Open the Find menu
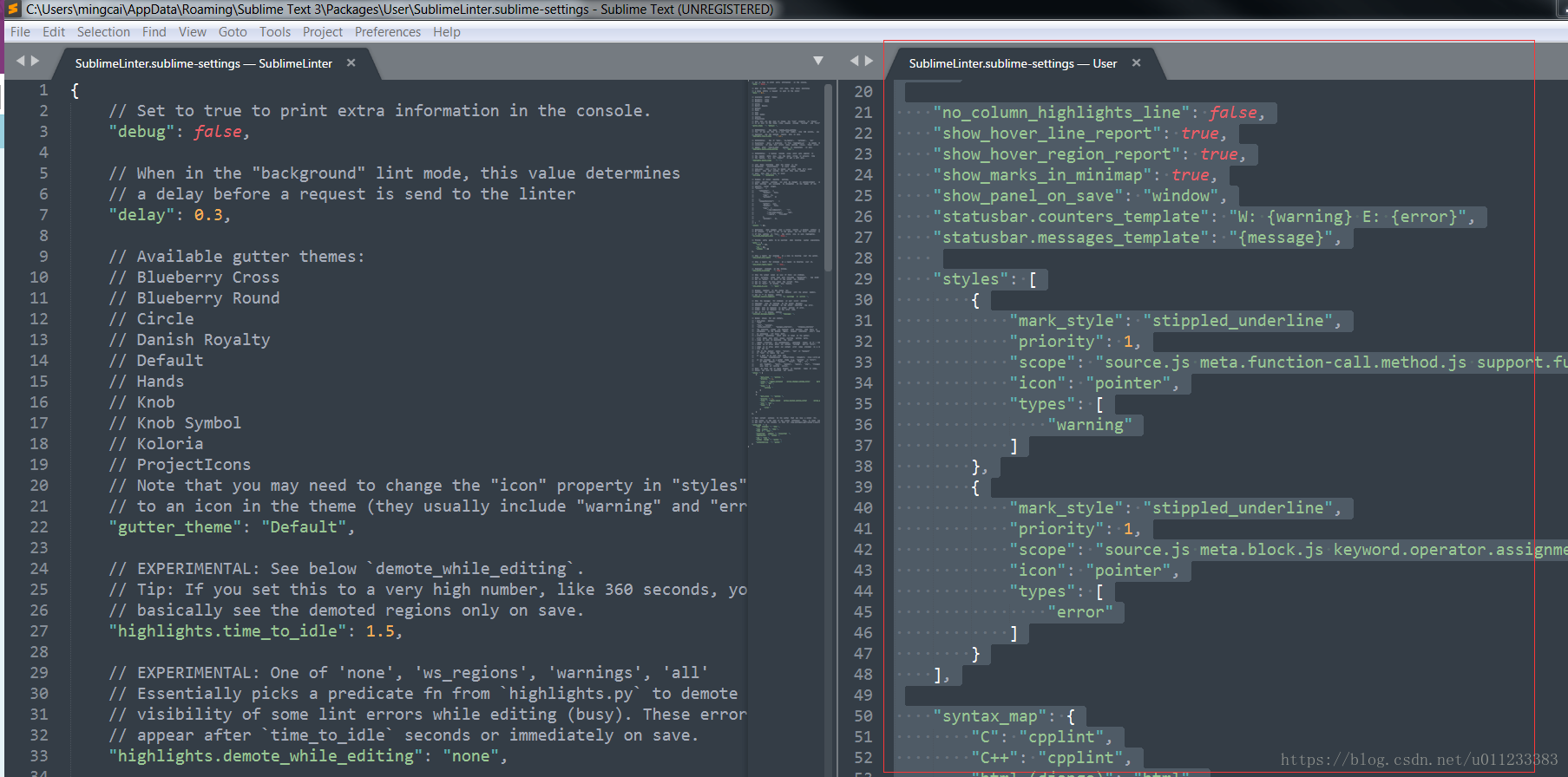The image size is (1568, 777). (154, 32)
